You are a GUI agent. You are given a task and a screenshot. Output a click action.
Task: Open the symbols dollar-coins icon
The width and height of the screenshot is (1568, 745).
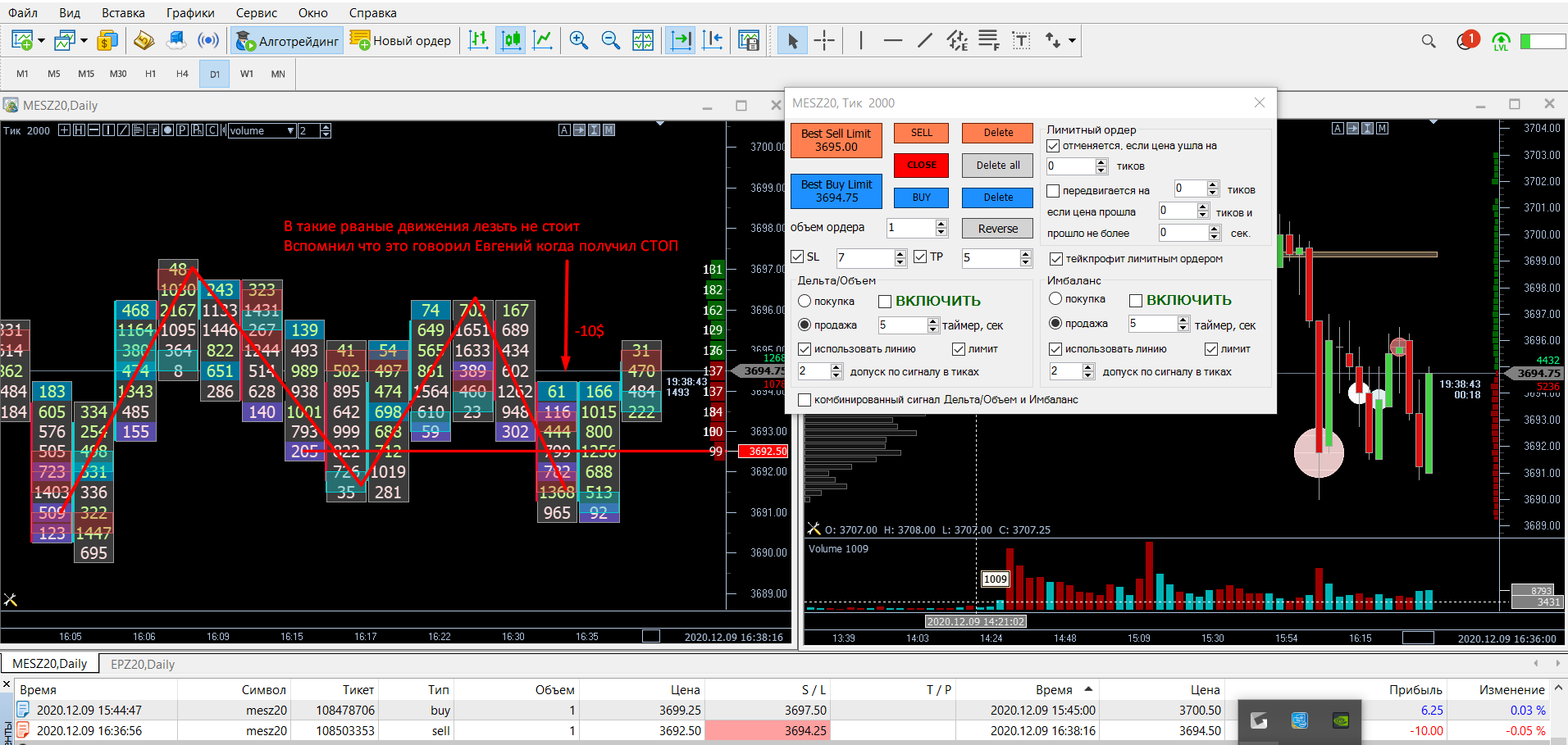click(107, 40)
